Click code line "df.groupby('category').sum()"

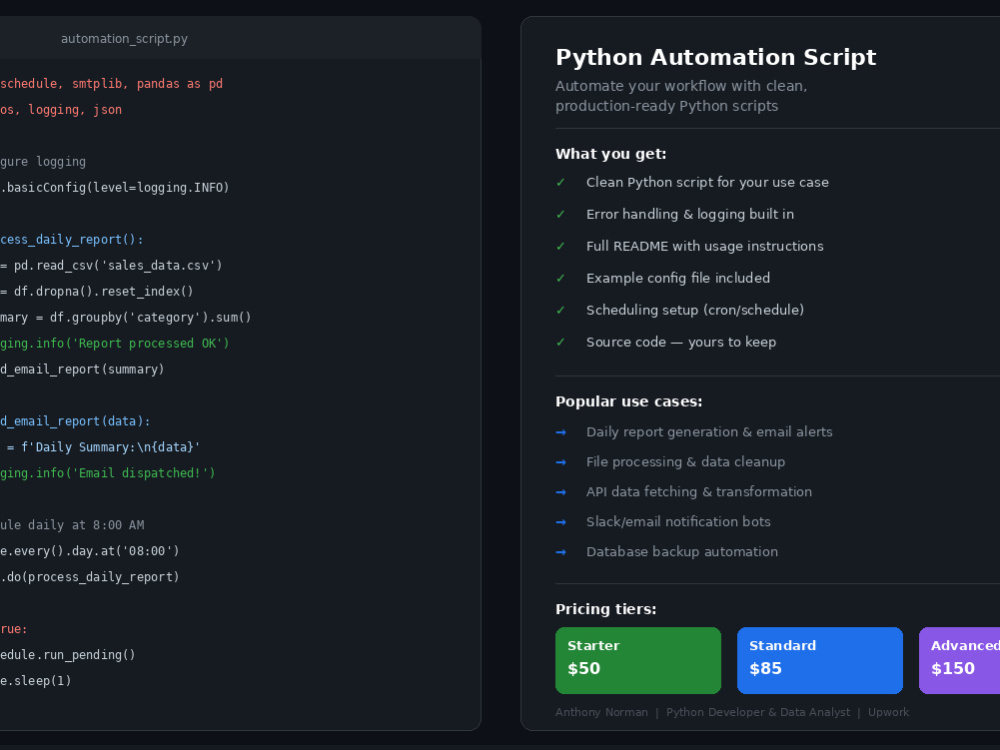(151, 317)
